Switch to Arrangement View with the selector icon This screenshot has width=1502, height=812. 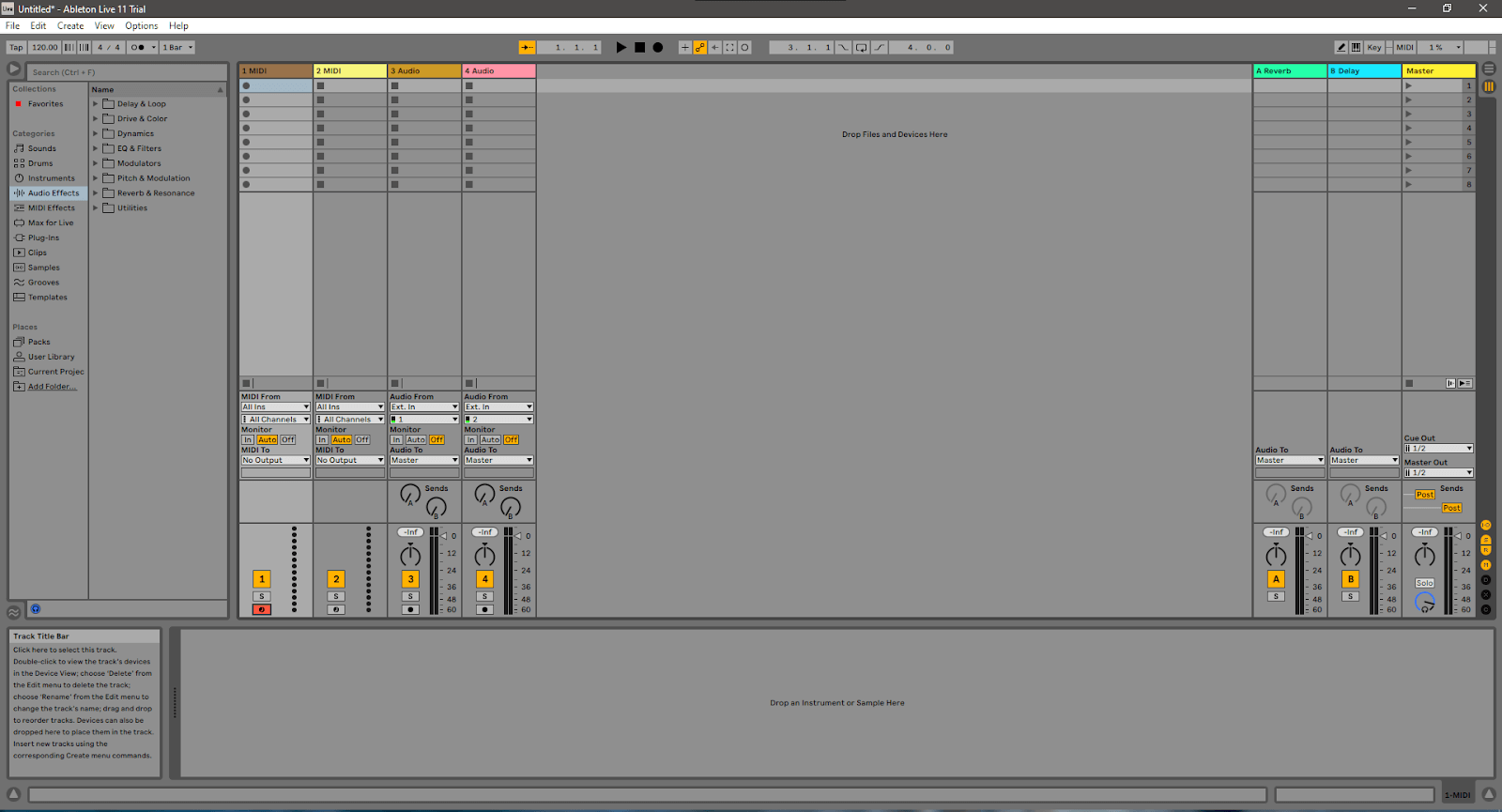coord(1489,69)
